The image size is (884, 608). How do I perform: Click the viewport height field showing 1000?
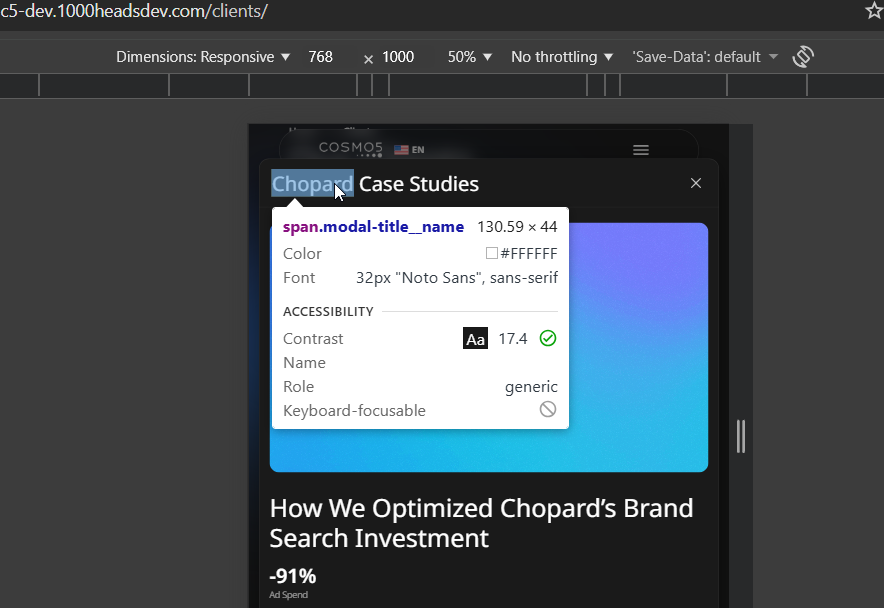(398, 57)
